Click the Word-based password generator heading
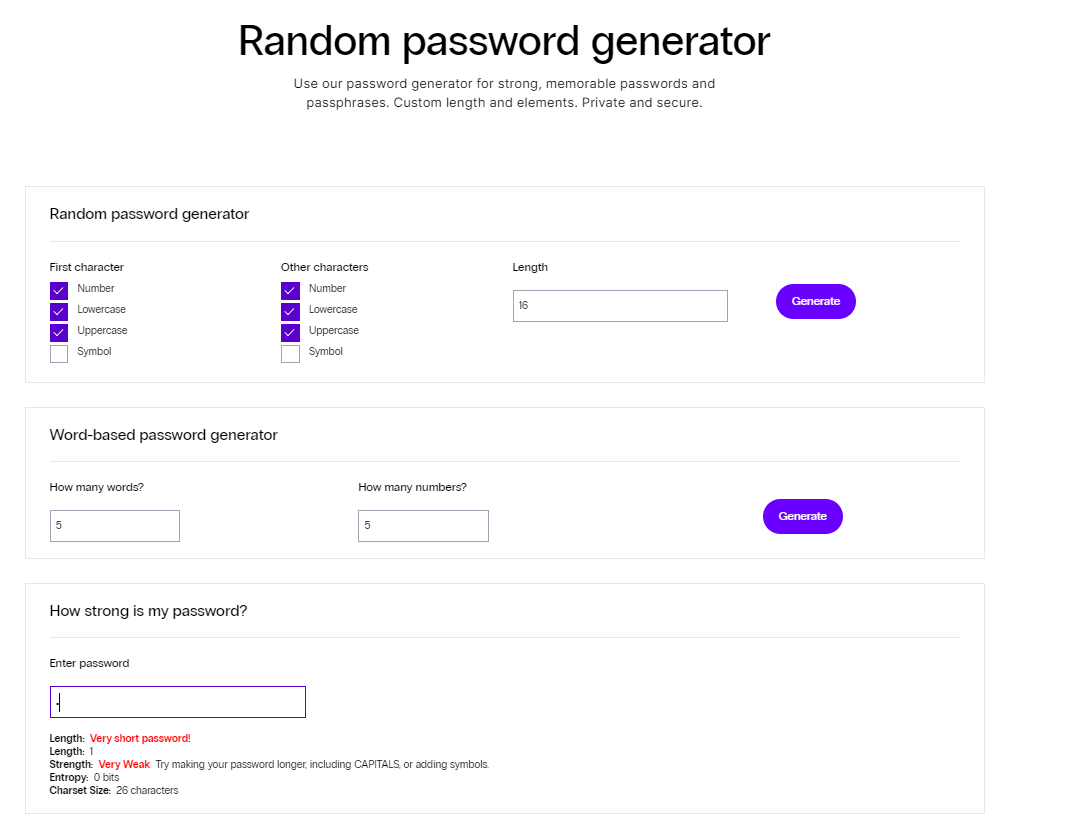The width and height of the screenshot is (1069, 819). click(x=163, y=435)
